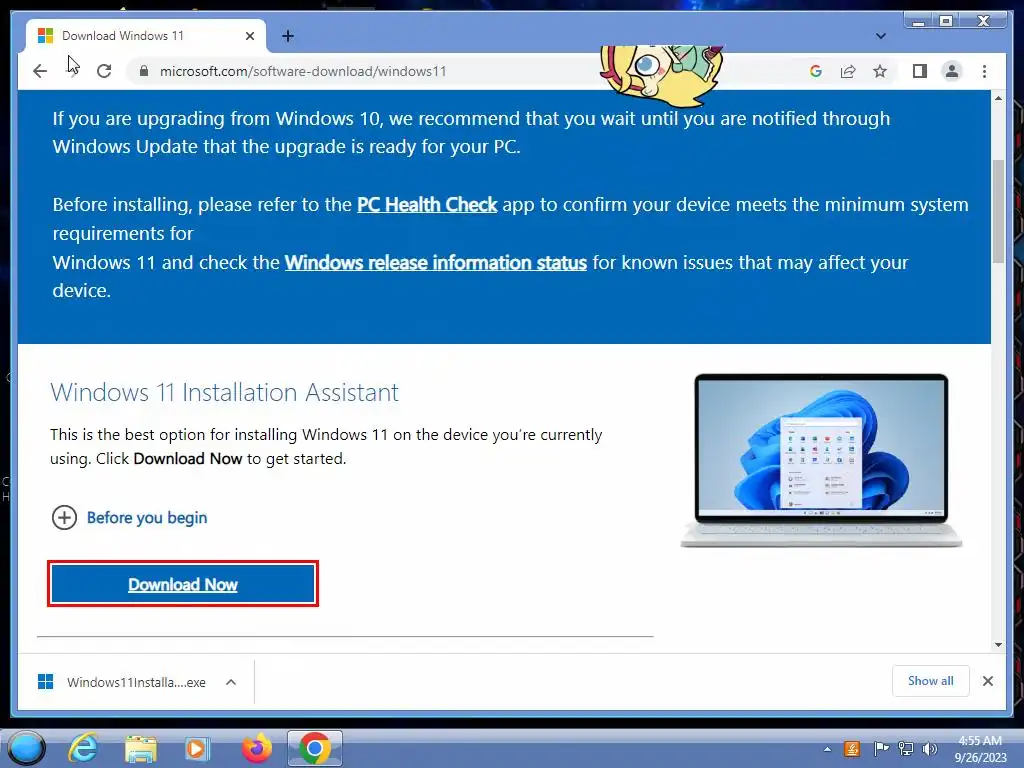Click the page scrollbar up arrow
This screenshot has width=1024, height=768.
pos(998,98)
